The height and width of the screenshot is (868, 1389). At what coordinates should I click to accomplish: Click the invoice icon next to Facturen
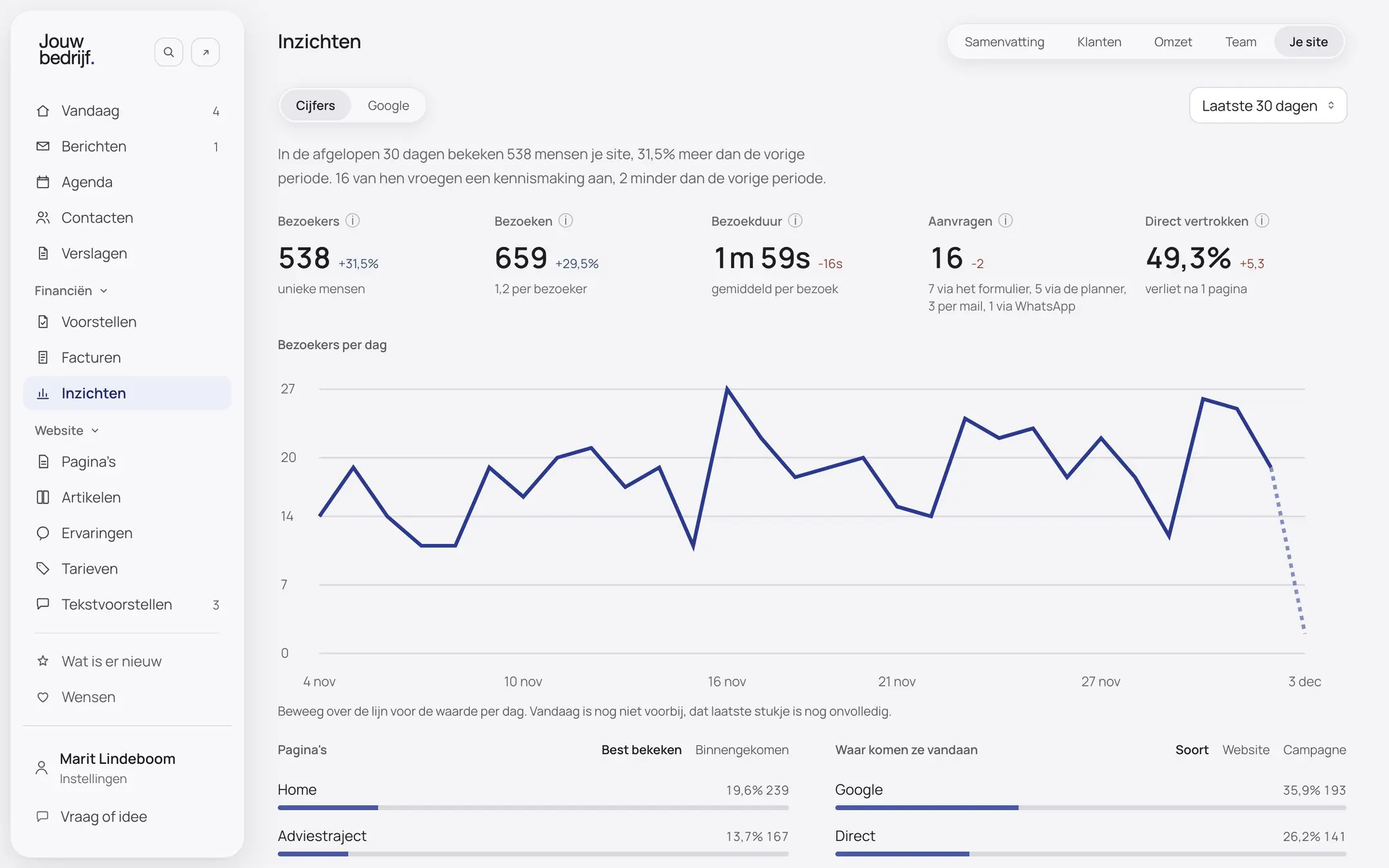pyautogui.click(x=43, y=357)
